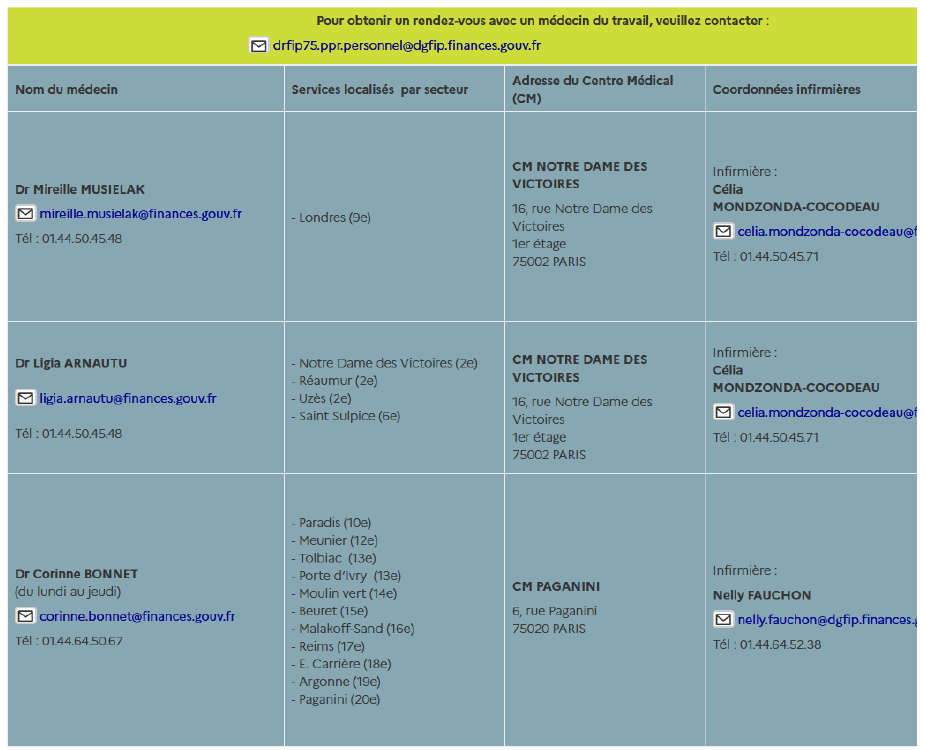Select the name 'Dr Ligia ARNAUTU'
The height and width of the screenshot is (750, 925).
tap(71, 363)
